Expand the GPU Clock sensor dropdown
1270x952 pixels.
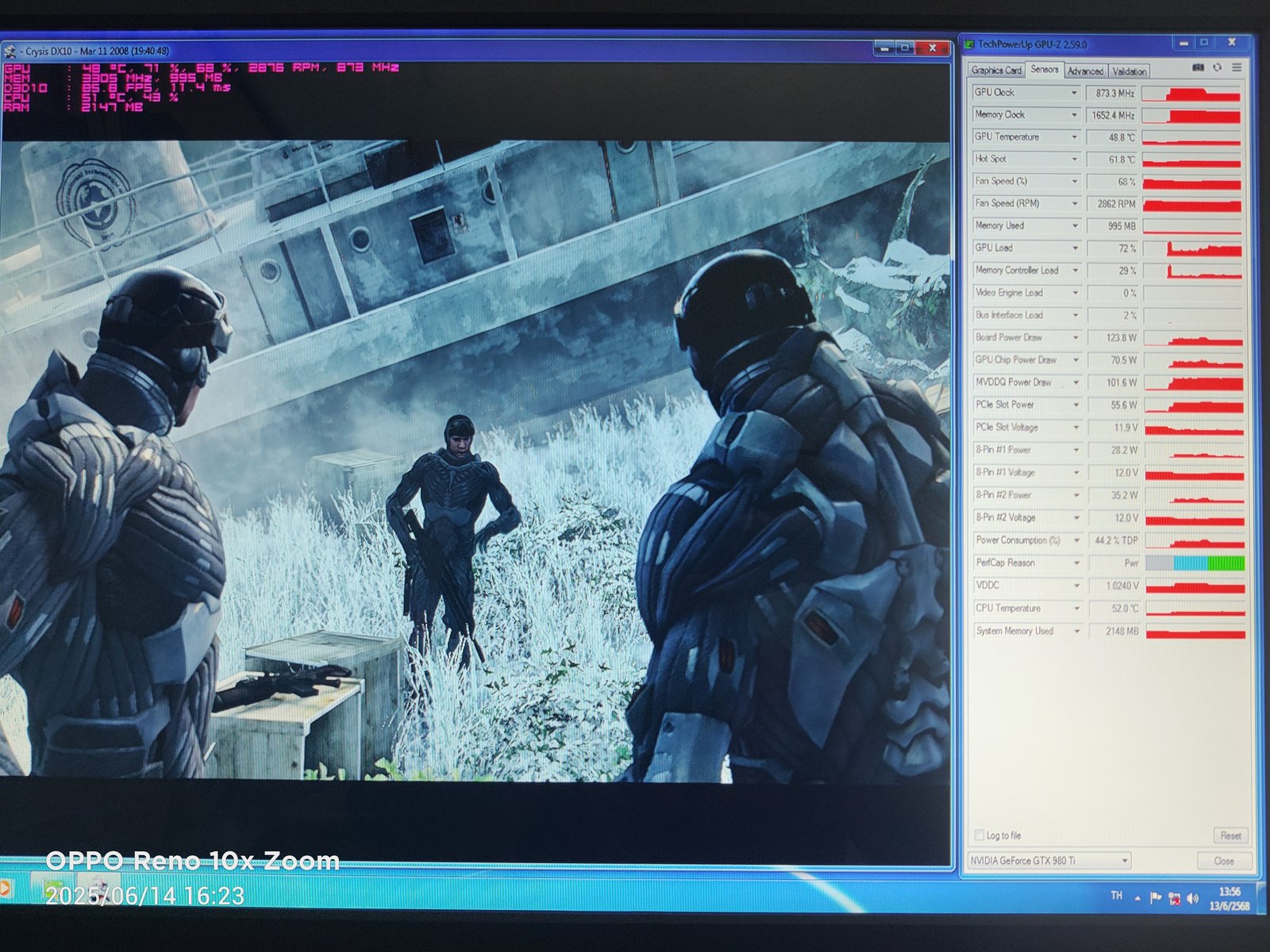(x=1074, y=93)
